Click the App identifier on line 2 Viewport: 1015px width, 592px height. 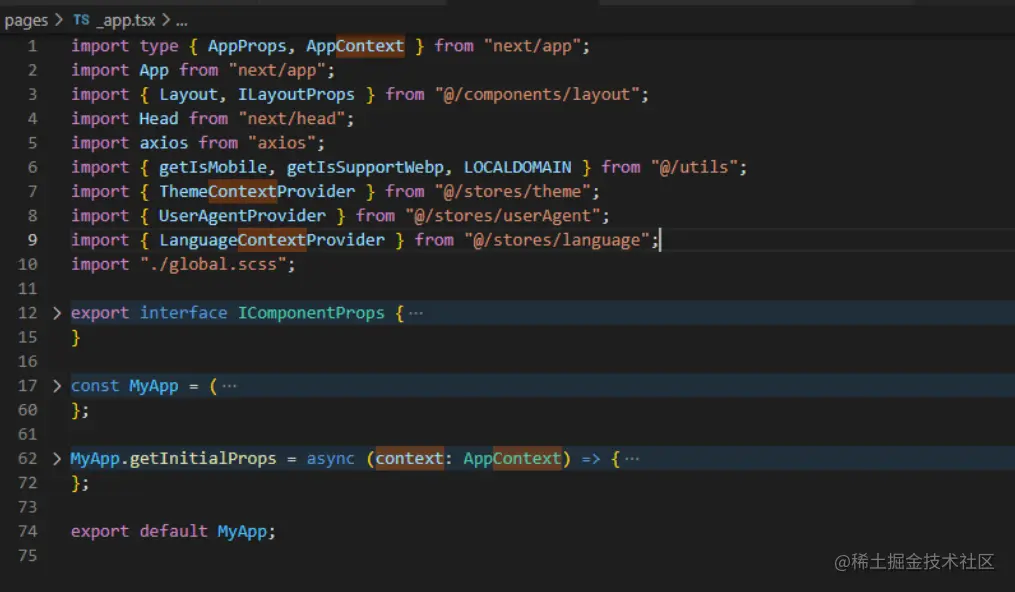pyautogui.click(x=153, y=70)
